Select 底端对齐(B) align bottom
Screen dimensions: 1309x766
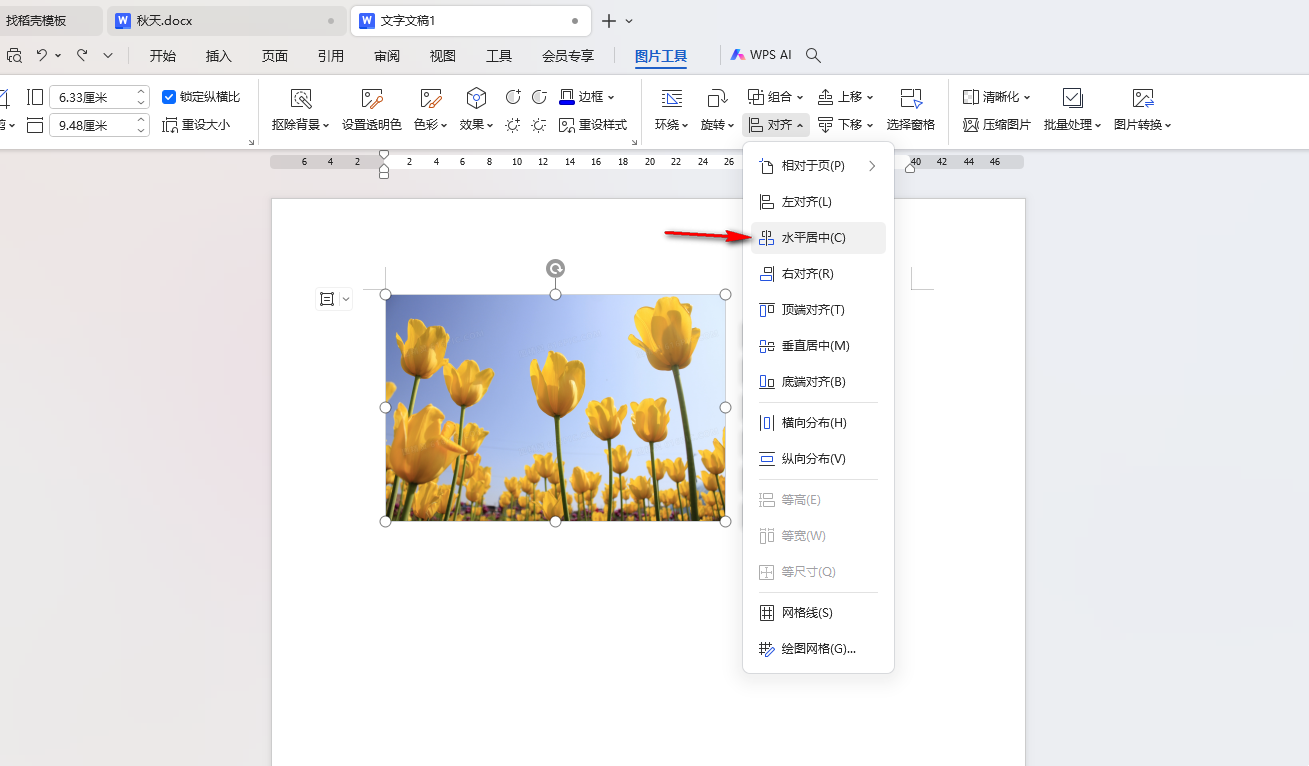click(x=818, y=382)
